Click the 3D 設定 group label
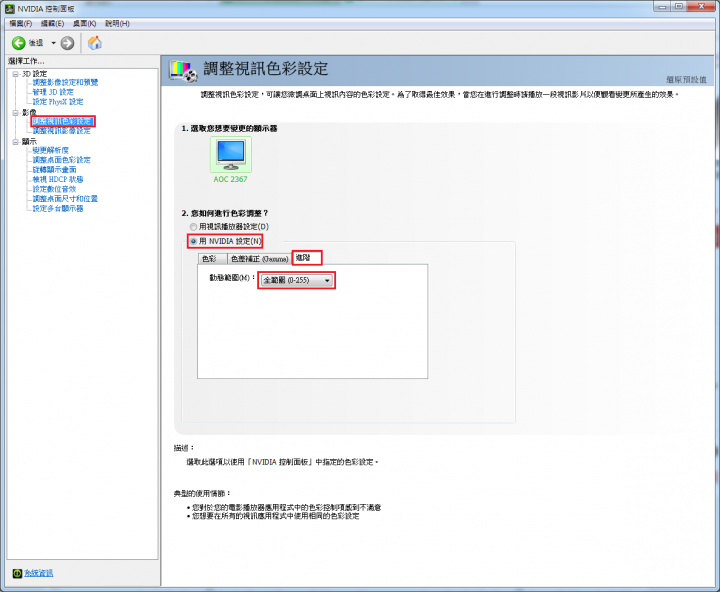The image size is (720, 592). [x=34, y=74]
